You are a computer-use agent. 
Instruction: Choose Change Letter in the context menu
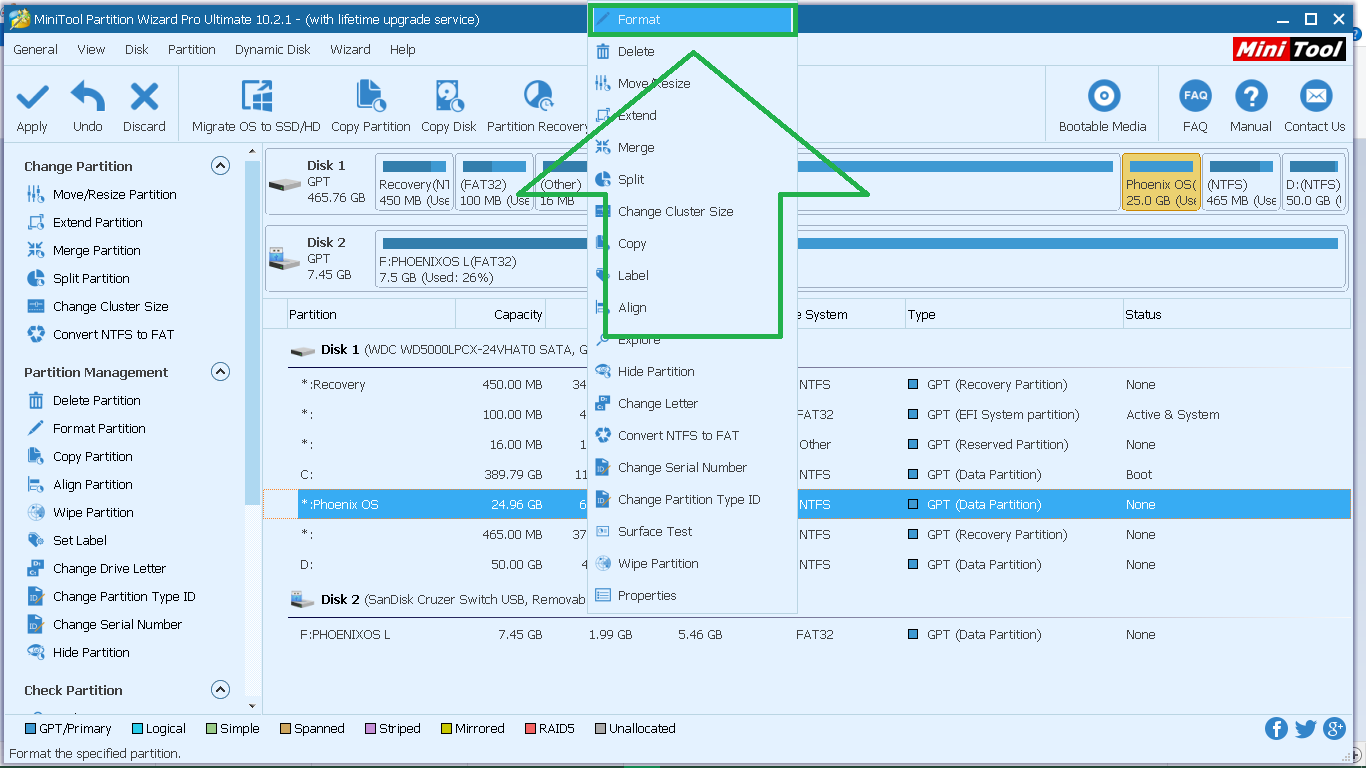(692, 404)
